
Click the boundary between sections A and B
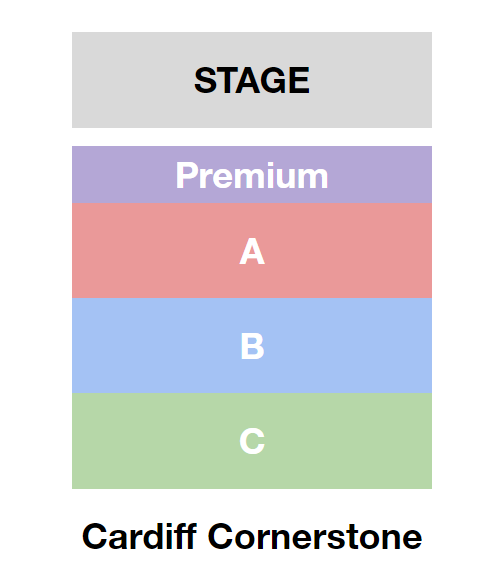252,298
